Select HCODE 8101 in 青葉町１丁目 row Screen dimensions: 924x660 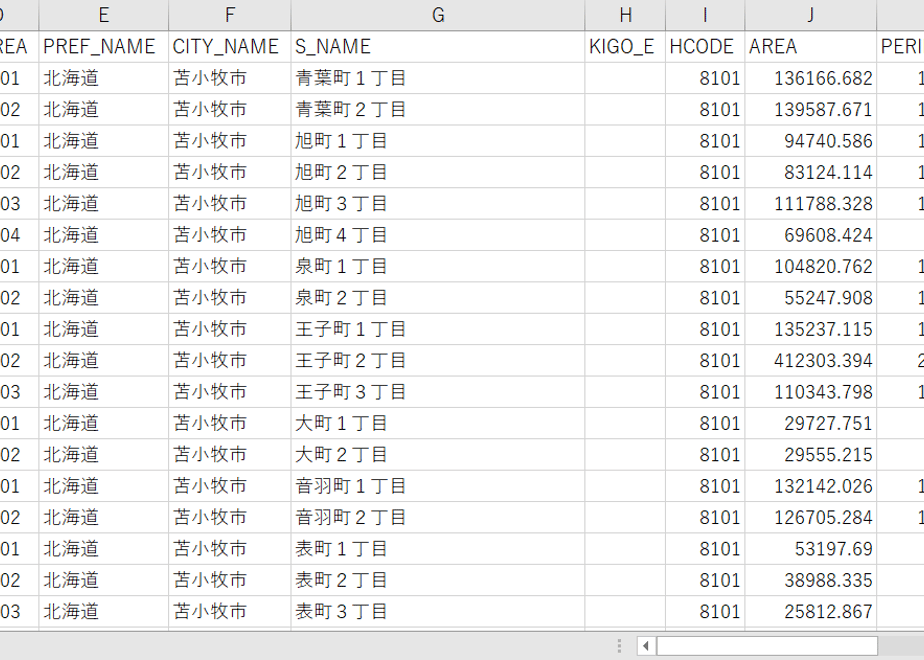705,78
